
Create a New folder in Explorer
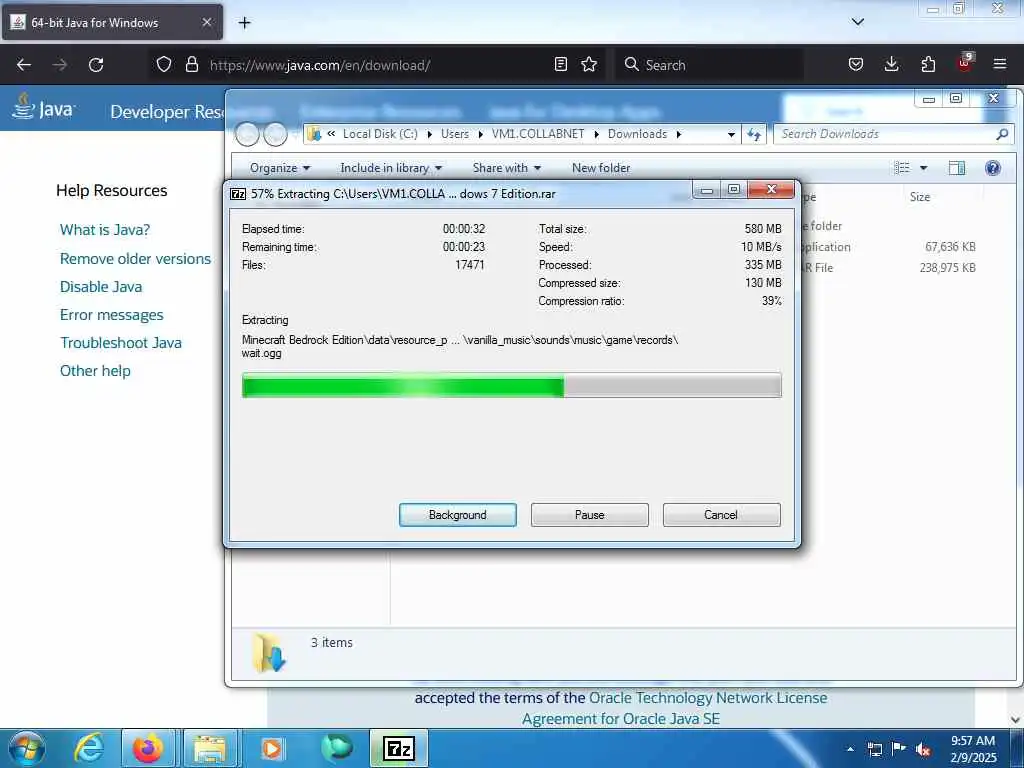click(x=601, y=168)
